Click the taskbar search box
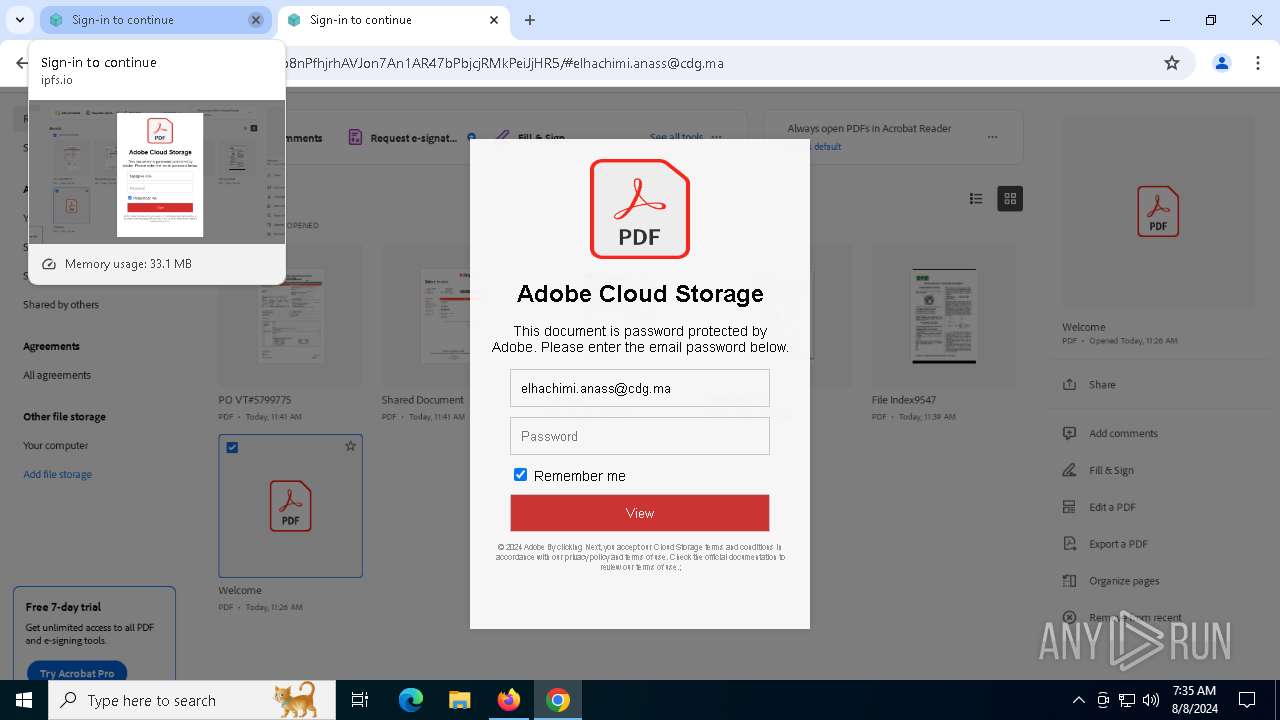The height and width of the screenshot is (720, 1280). click(x=192, y=700)
